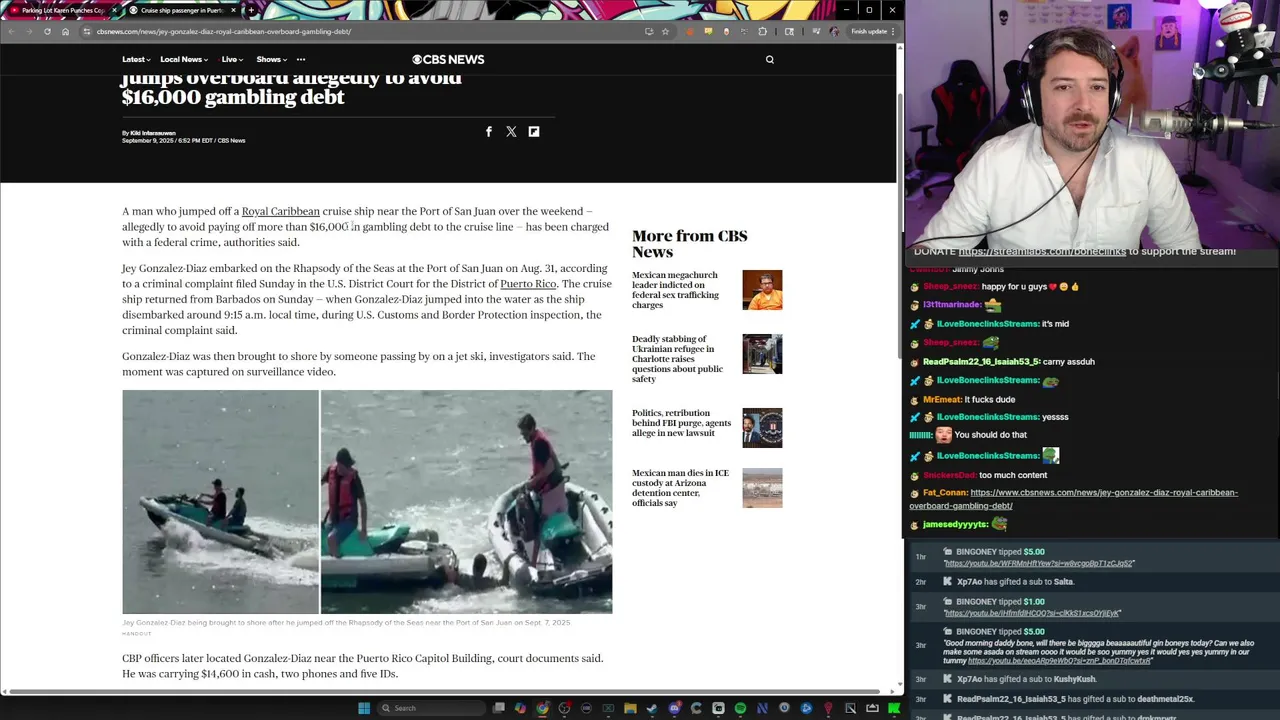Open Mexican megachurch leader indicted story

coord(675,290)
